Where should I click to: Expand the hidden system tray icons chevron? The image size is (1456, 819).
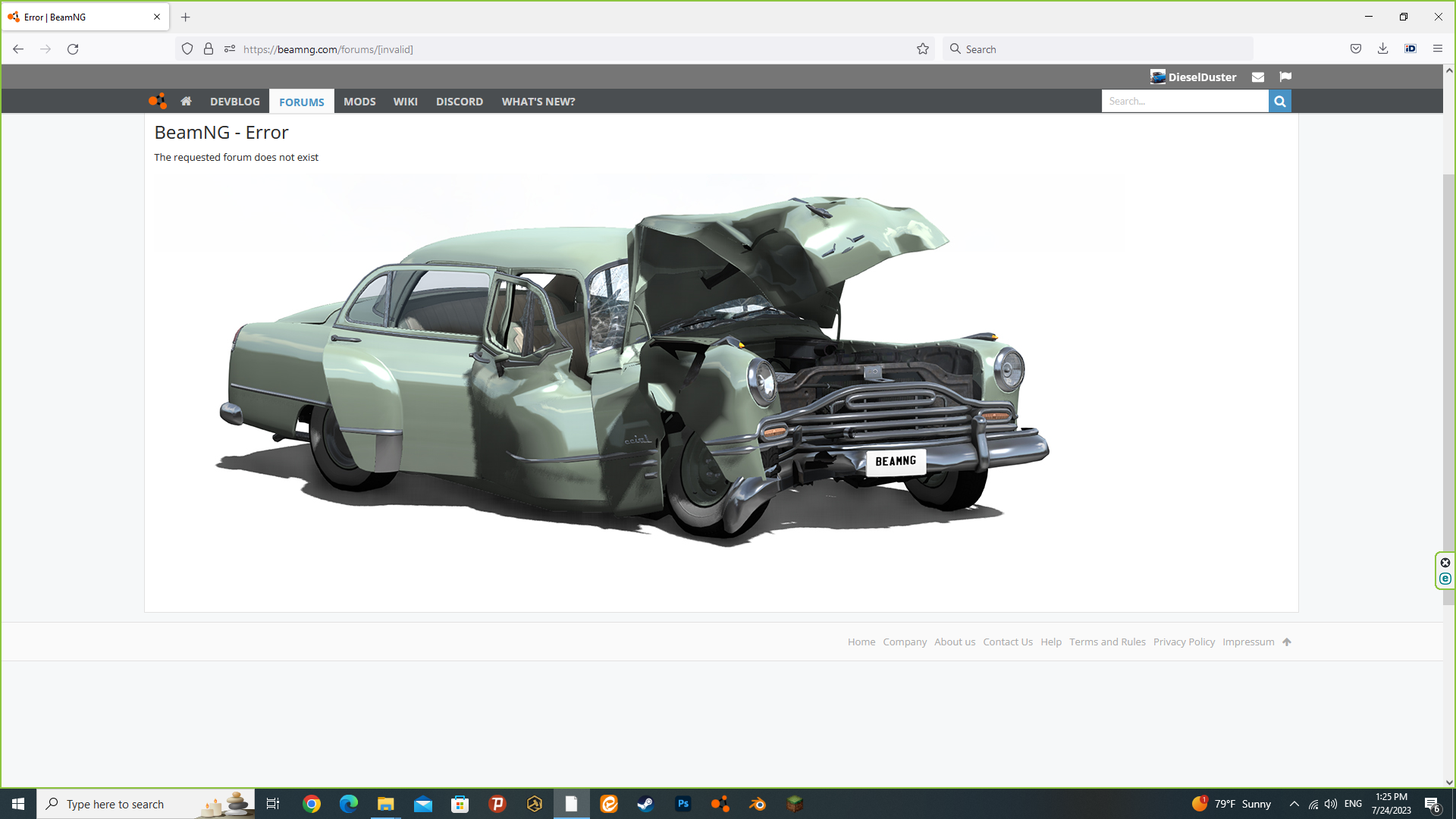(x=1294, y=804)
